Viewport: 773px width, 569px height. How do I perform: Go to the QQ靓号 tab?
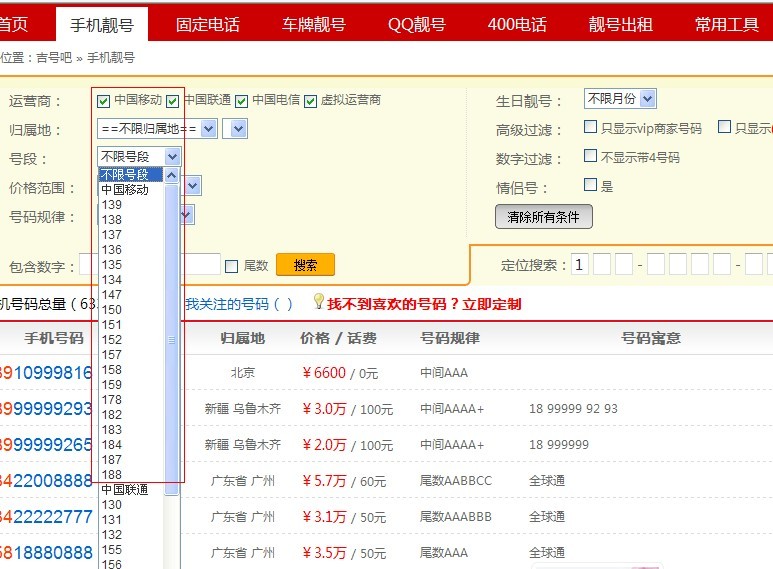click(x=416, y=24)
